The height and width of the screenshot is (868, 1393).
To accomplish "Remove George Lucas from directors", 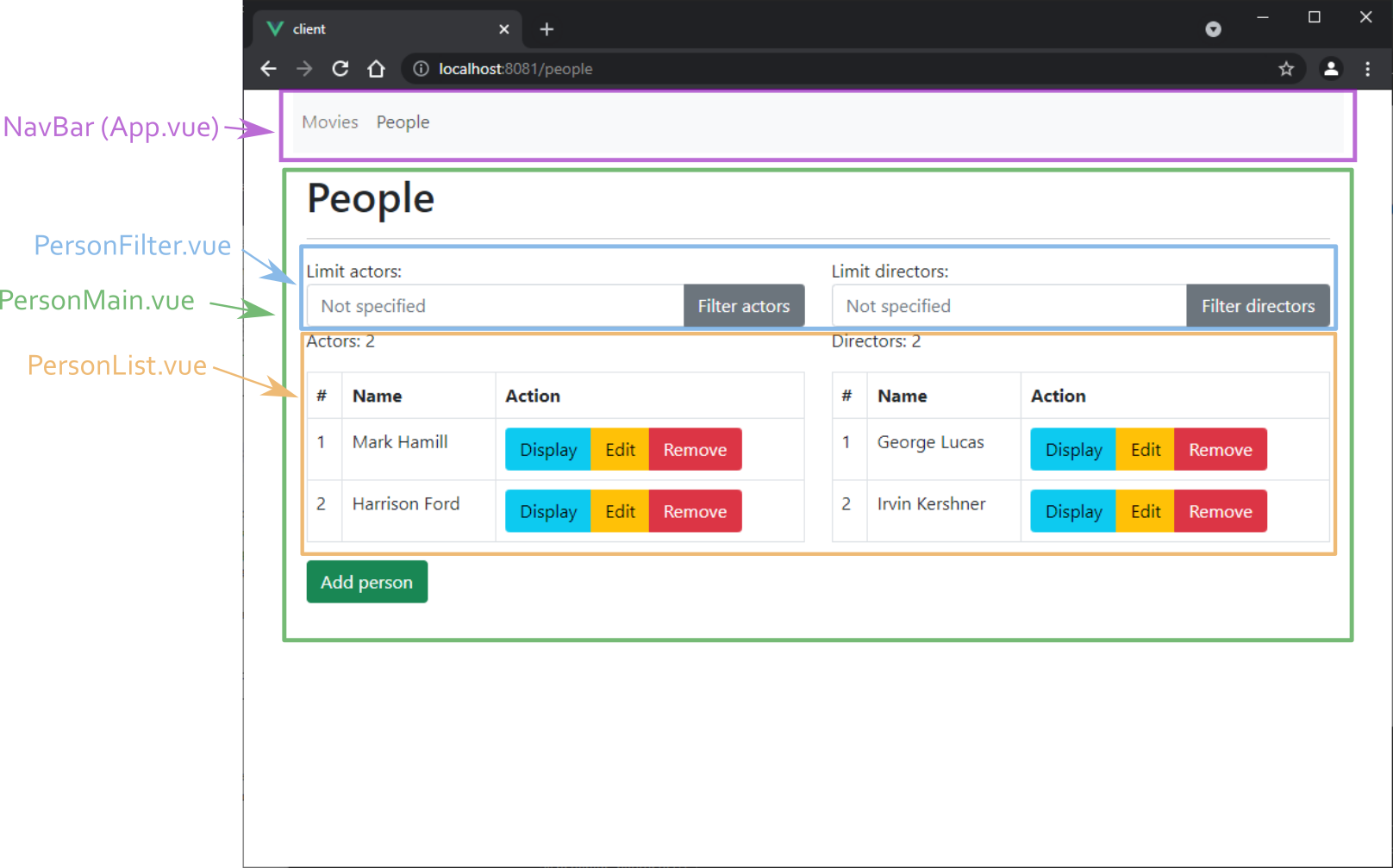I will pos(1220,450).
